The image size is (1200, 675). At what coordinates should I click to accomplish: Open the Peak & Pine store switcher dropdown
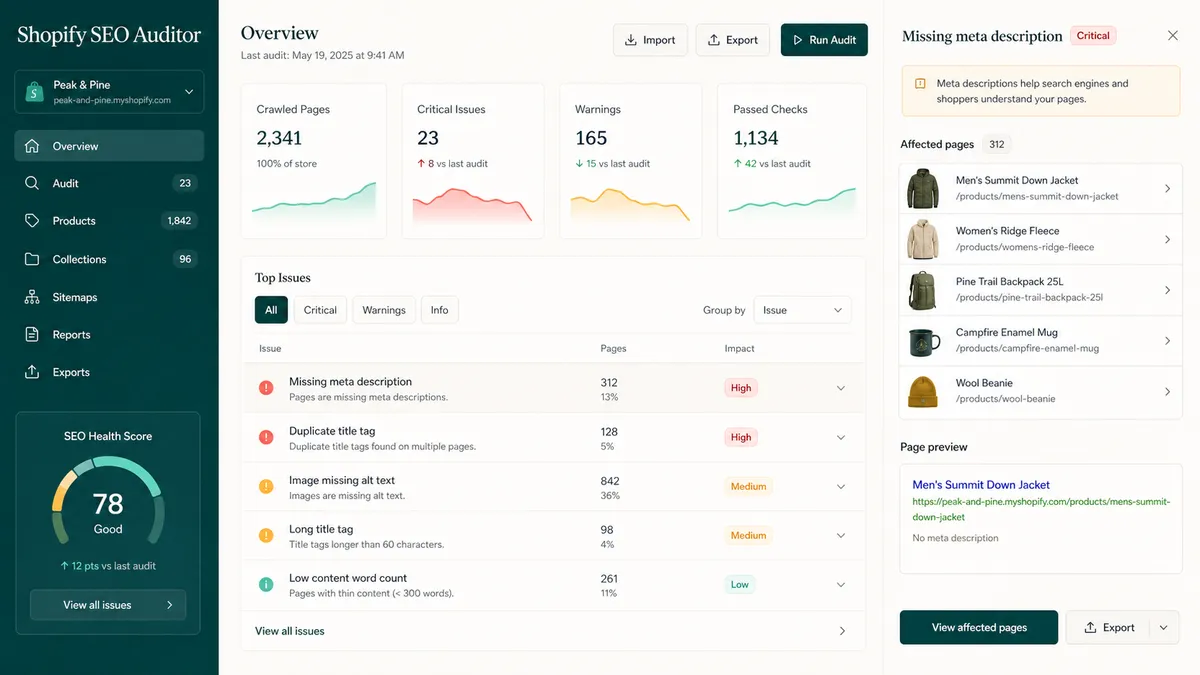pos(109,92)
